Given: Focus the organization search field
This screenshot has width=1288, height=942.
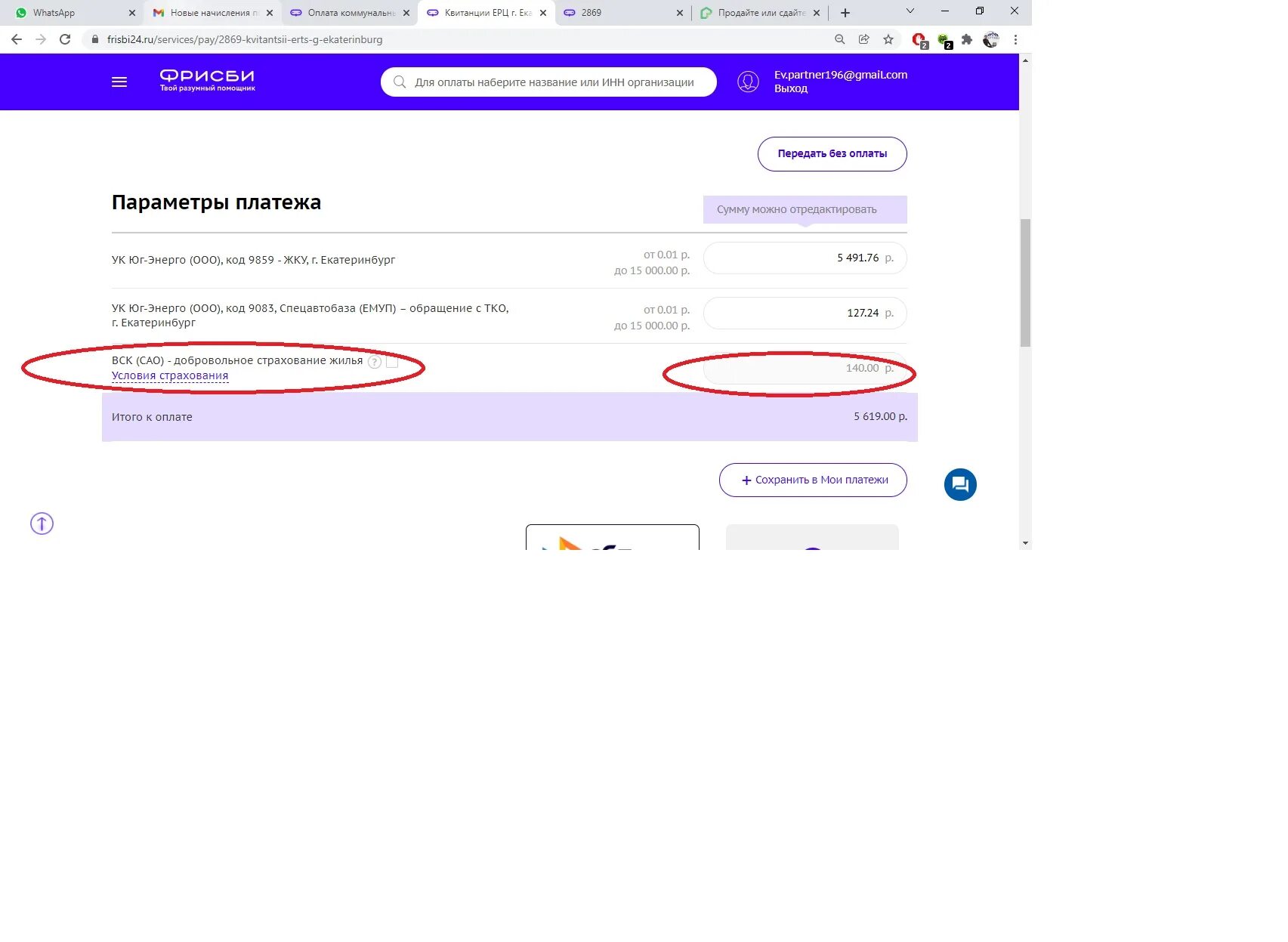Looking at the screenshot, I should (x=548, y=82).
